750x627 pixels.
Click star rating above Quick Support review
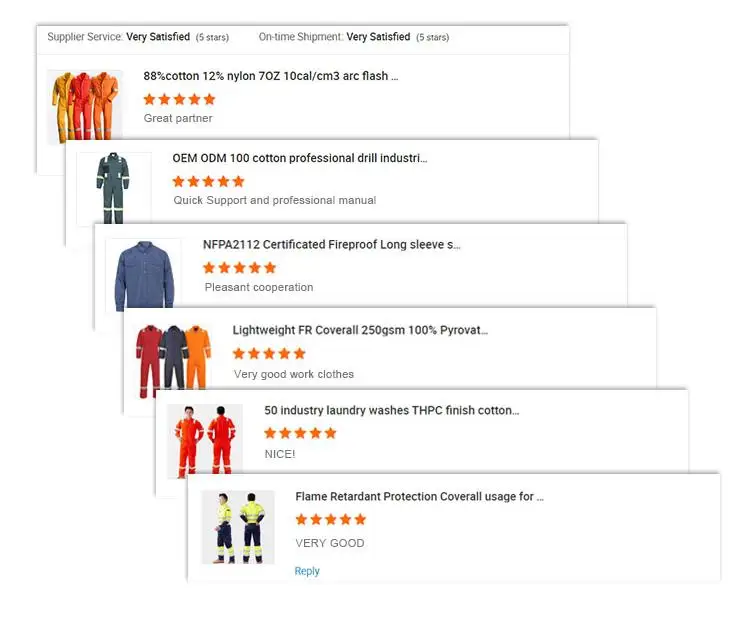click(209, 182)
